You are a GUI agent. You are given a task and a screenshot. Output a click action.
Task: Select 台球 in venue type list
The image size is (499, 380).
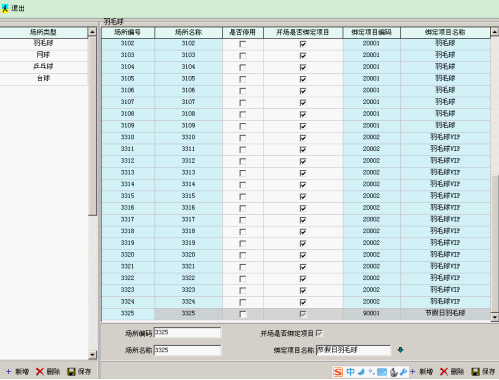(43, 79)
